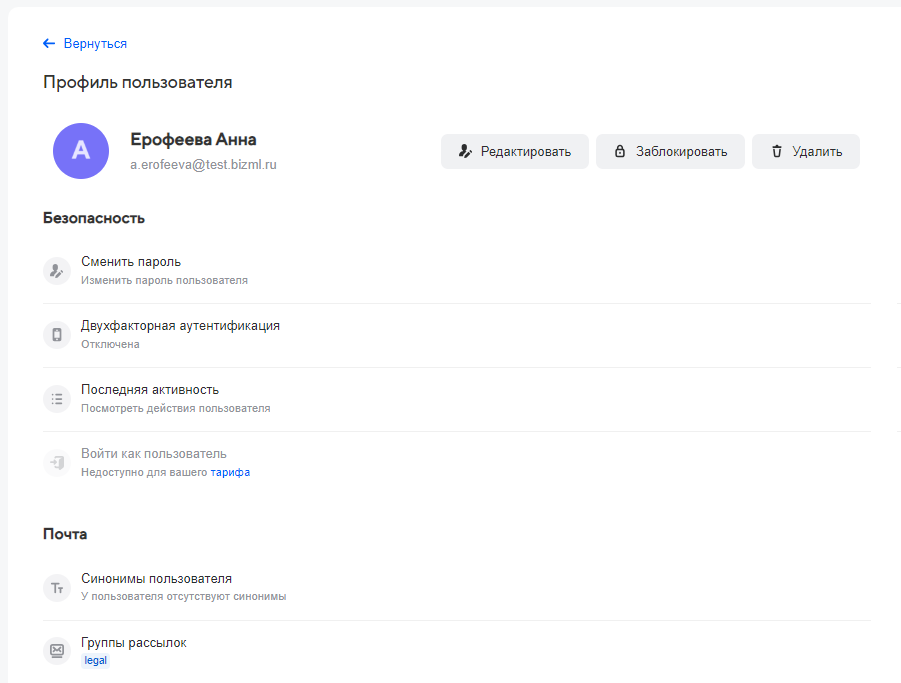Click the last activity list icon

click(x=57, y=399)
